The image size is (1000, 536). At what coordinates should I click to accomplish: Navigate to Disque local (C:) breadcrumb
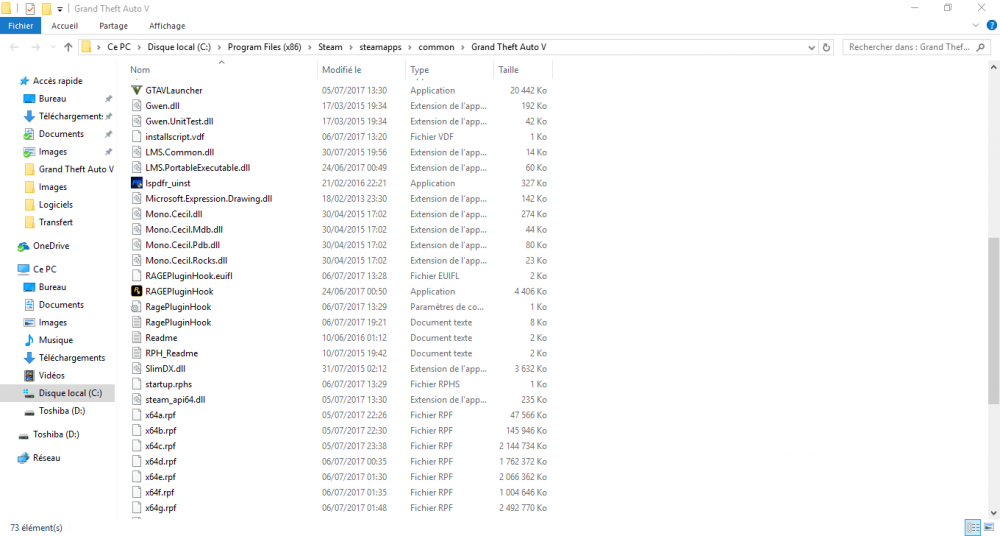pos(179,47)
